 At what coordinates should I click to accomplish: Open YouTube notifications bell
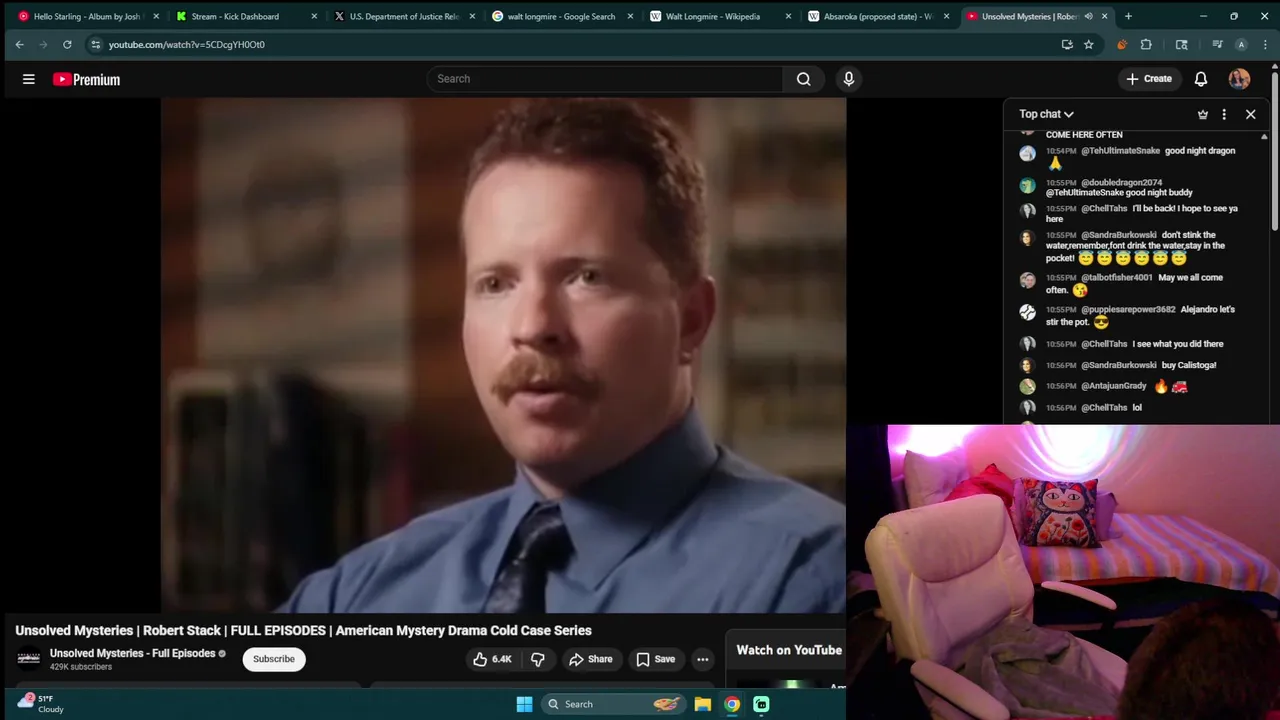(x=1201, y=79)
